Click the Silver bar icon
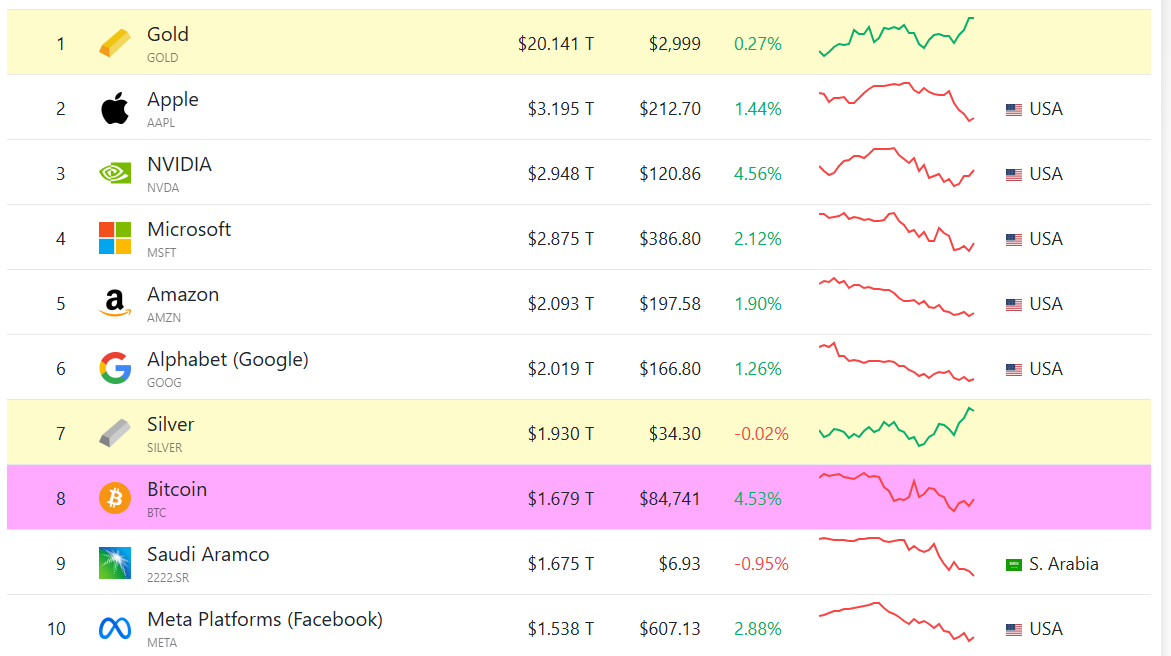The height and width of the screenshot is (656, 1171). pyautogui.click(x=115, y=433)
